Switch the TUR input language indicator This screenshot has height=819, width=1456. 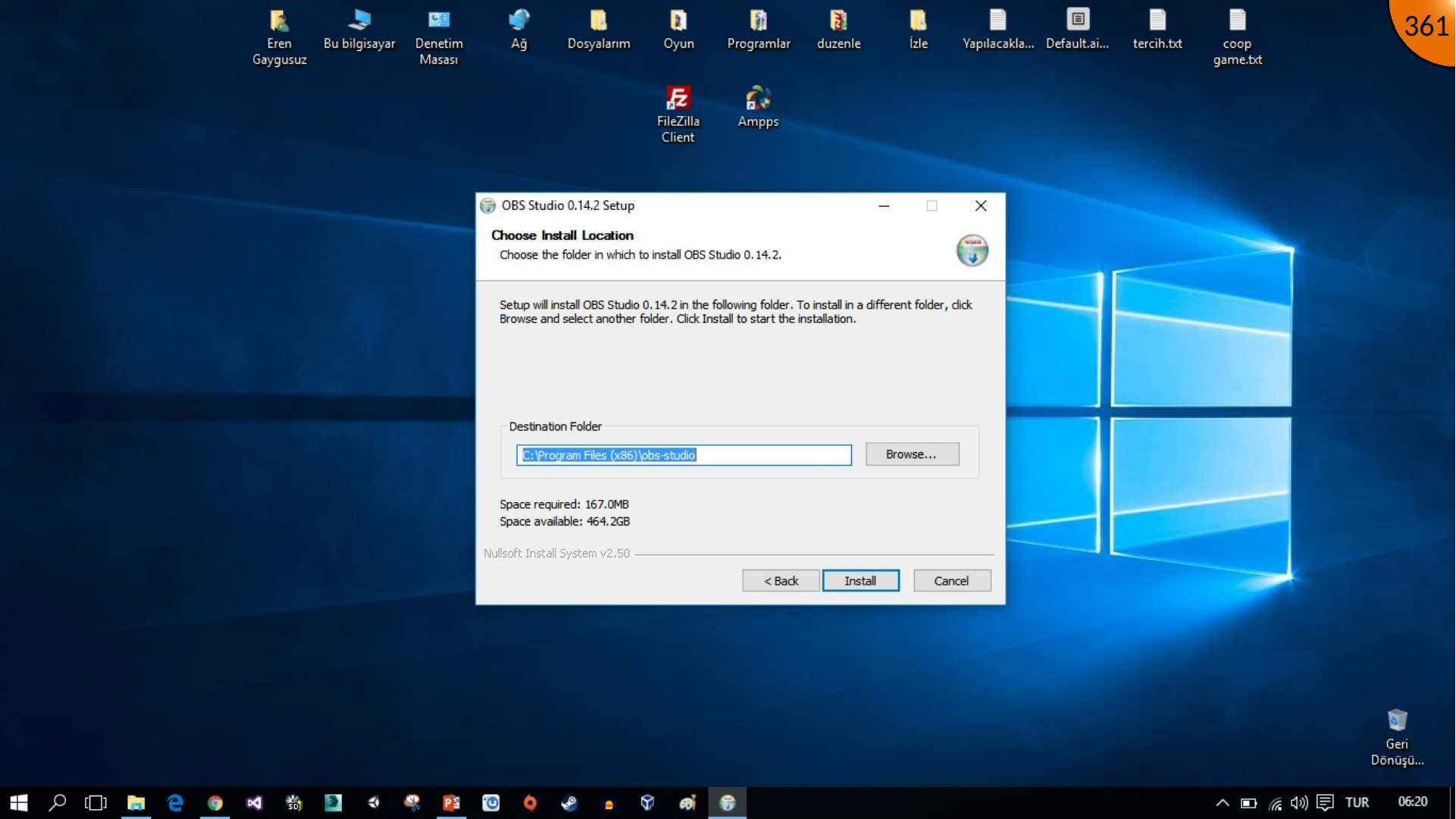[1357, 802]
